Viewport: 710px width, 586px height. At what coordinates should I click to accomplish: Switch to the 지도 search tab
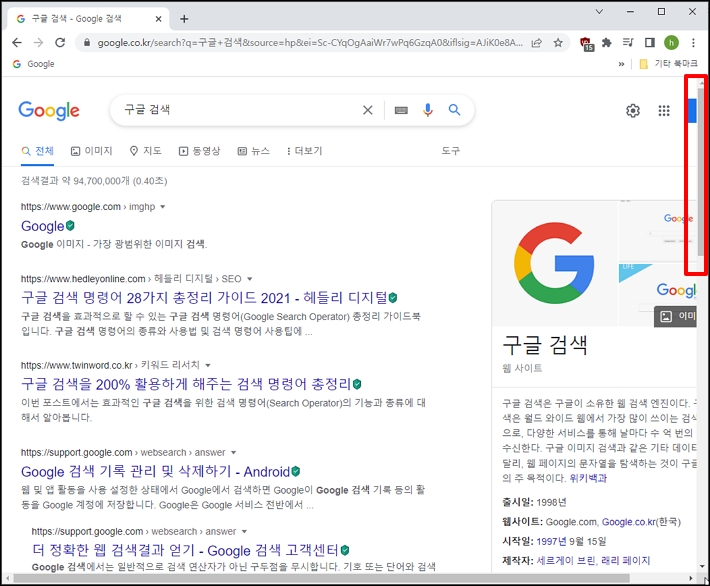click(x=145, y=151)
